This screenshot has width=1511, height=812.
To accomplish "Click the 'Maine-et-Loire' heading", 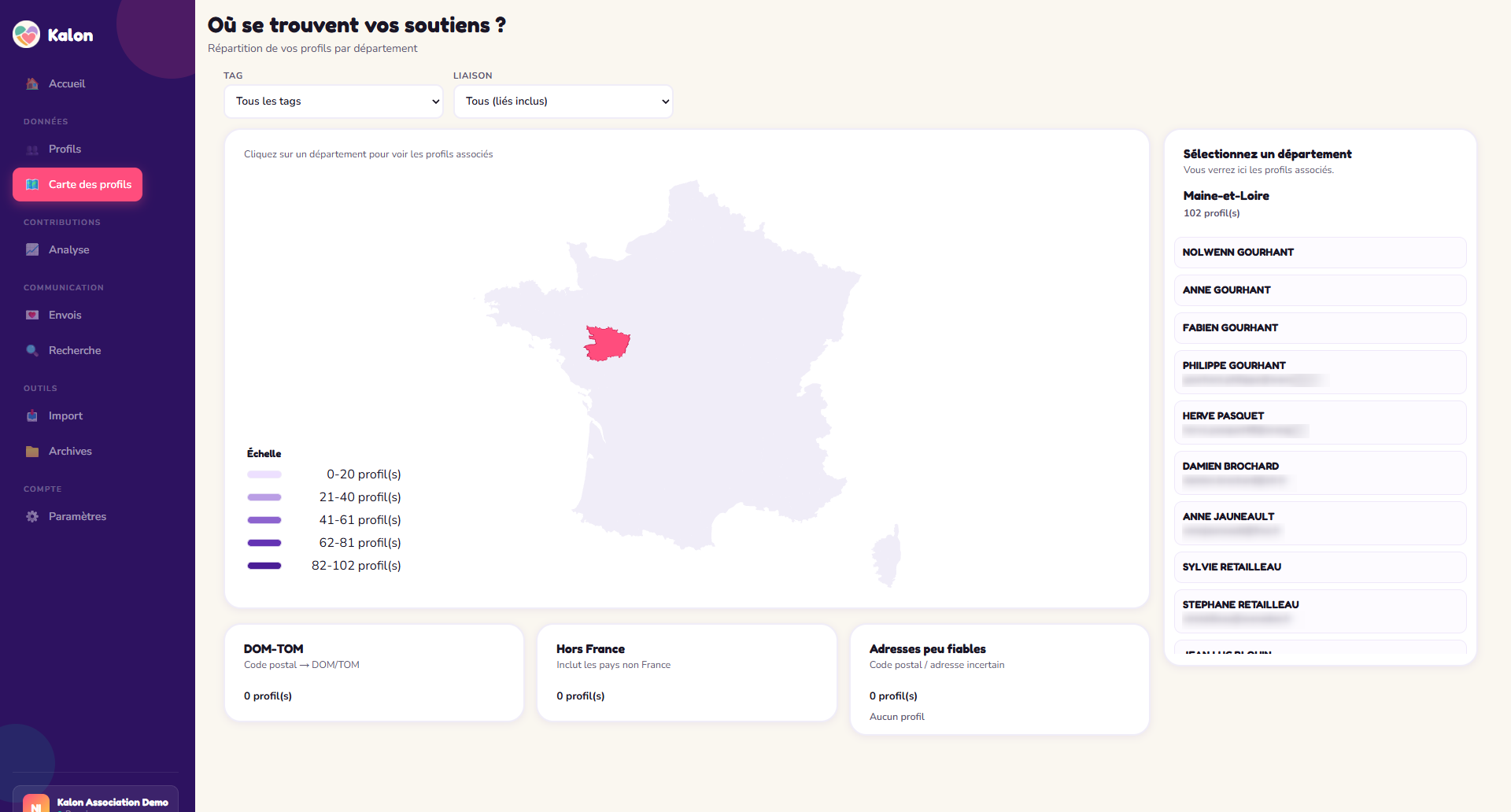I will pyautogui.click(x=1226, y=196).
